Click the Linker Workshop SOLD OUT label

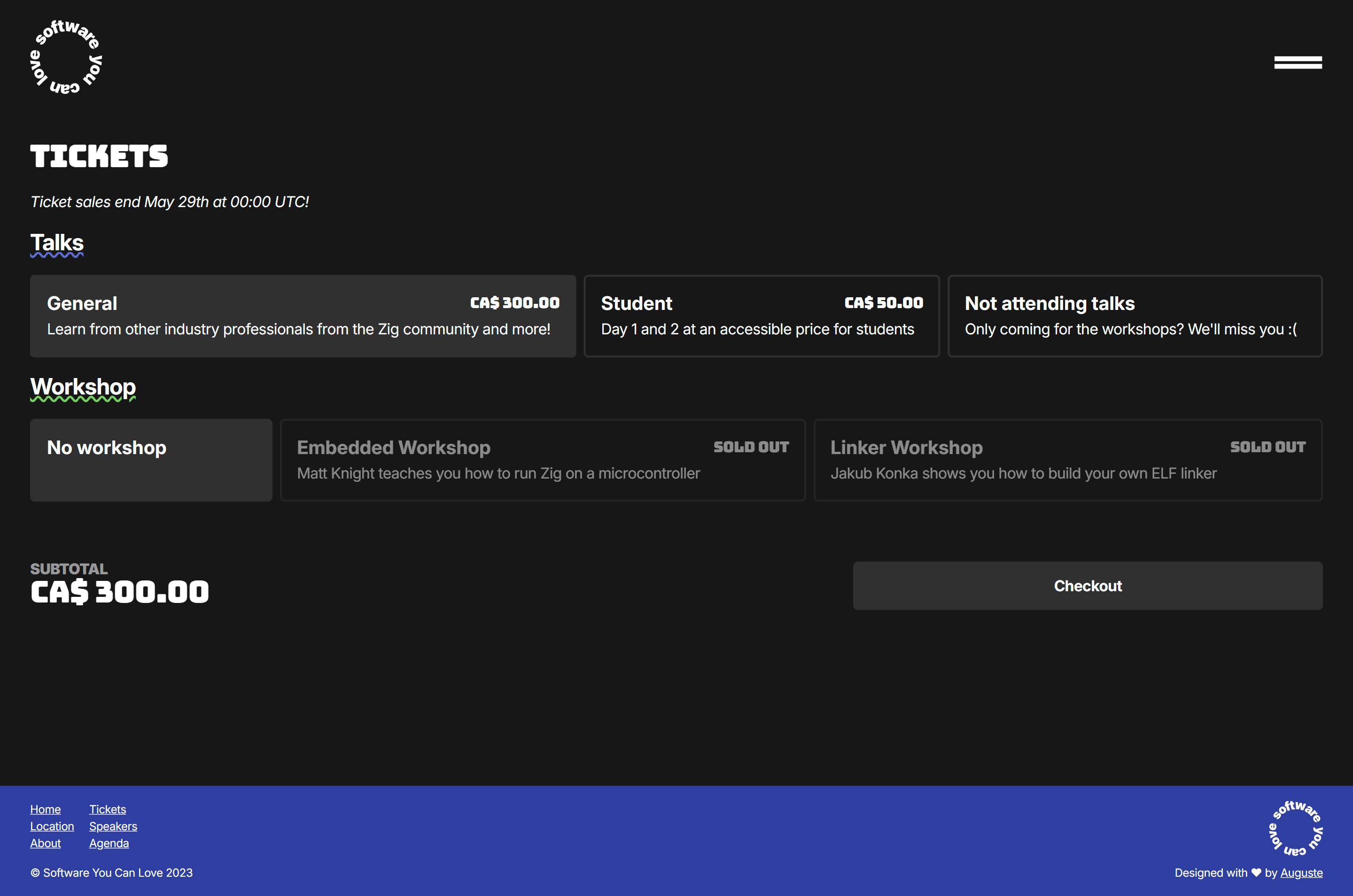pos(1268,447)
